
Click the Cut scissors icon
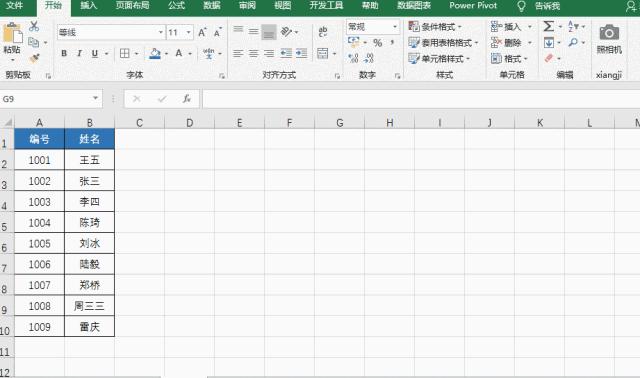[x=34, y=27]
